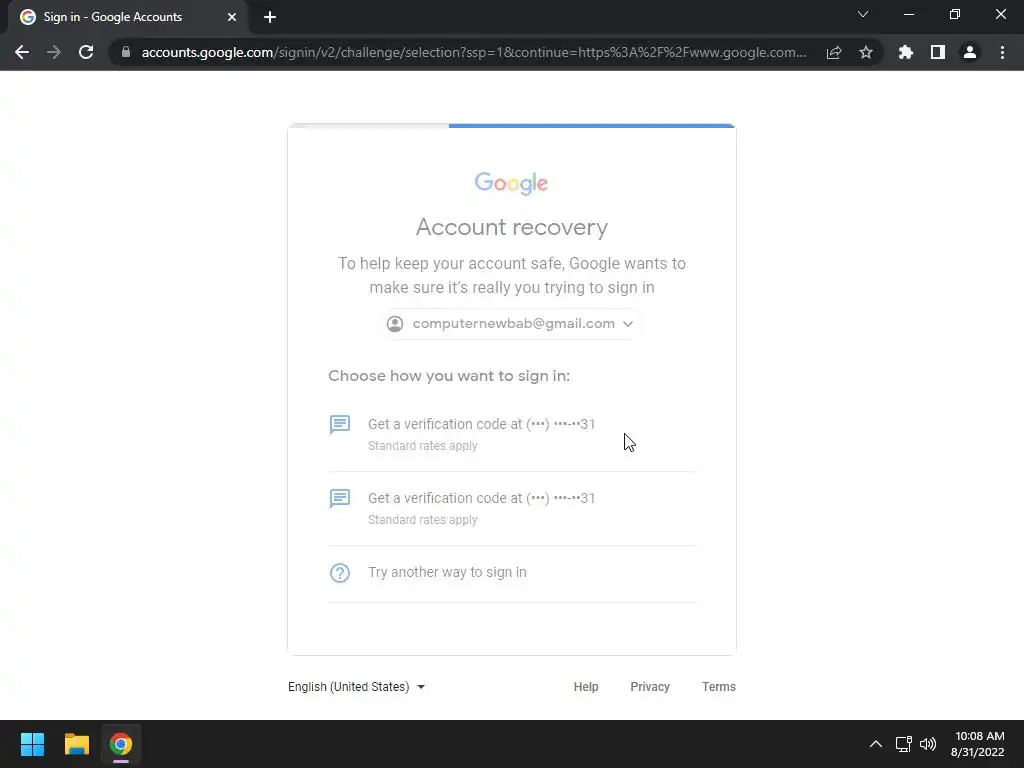Bookmark this page with the star icon

866,52
